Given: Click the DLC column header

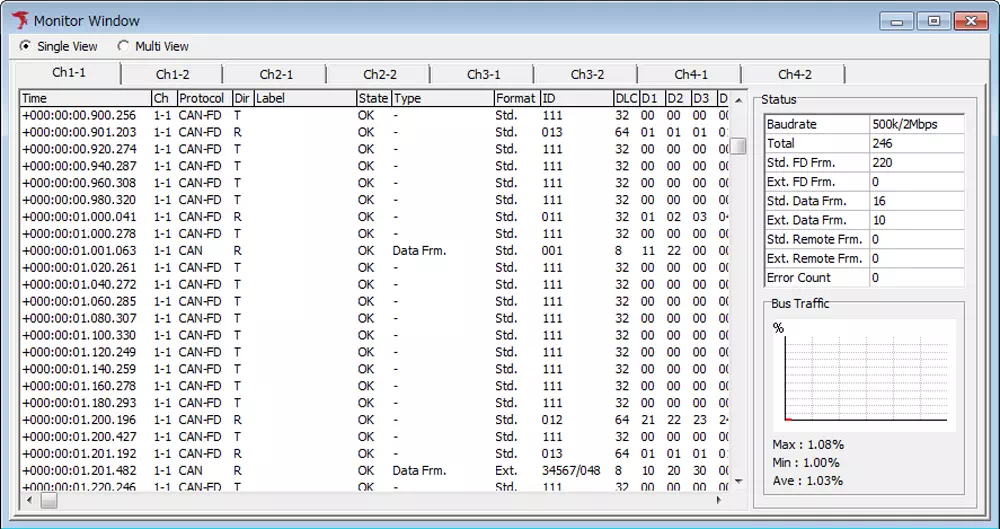Looking at the screenshot, I should (x=625, y=99).
